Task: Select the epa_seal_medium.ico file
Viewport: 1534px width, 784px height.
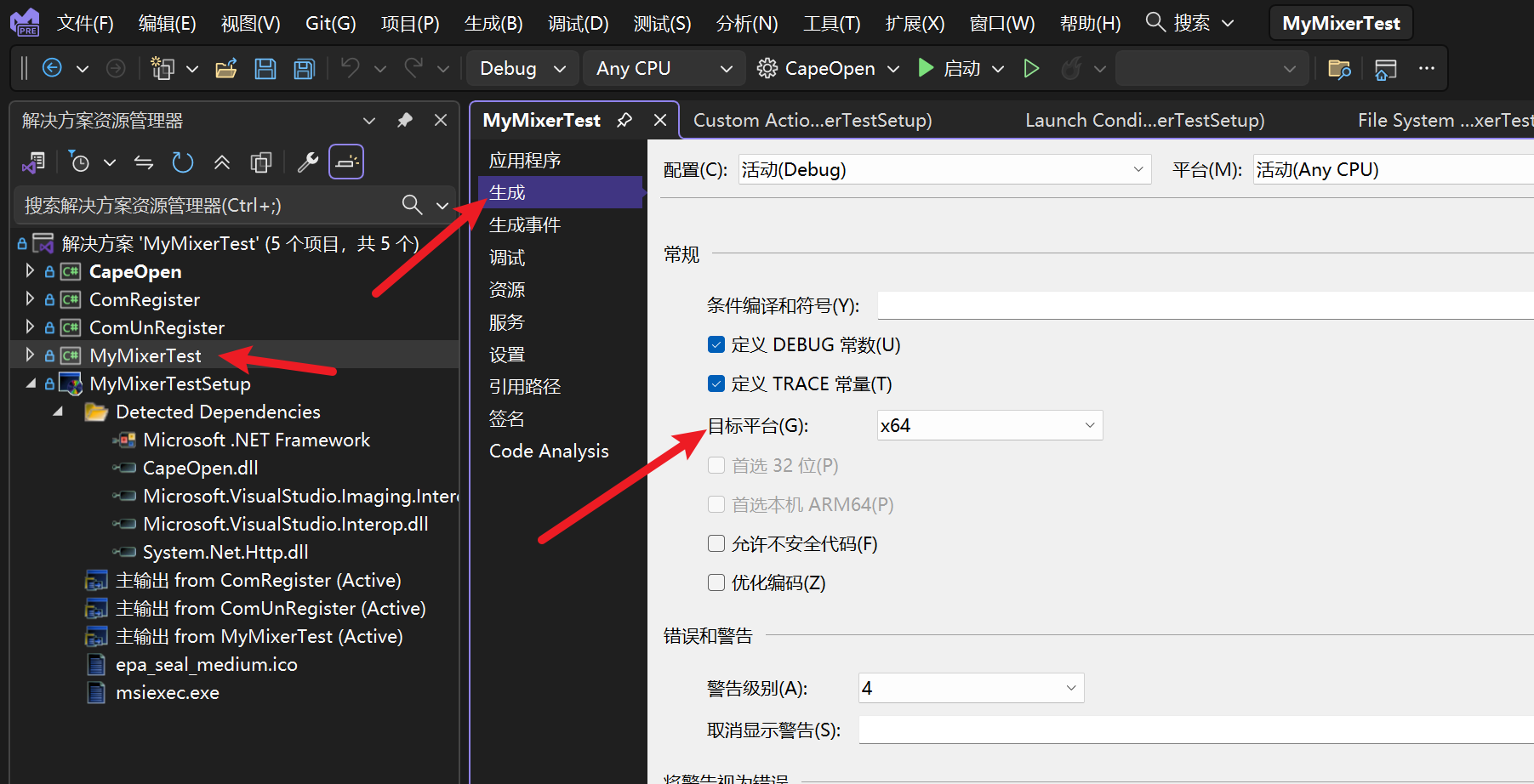Action: pos(207,664)
